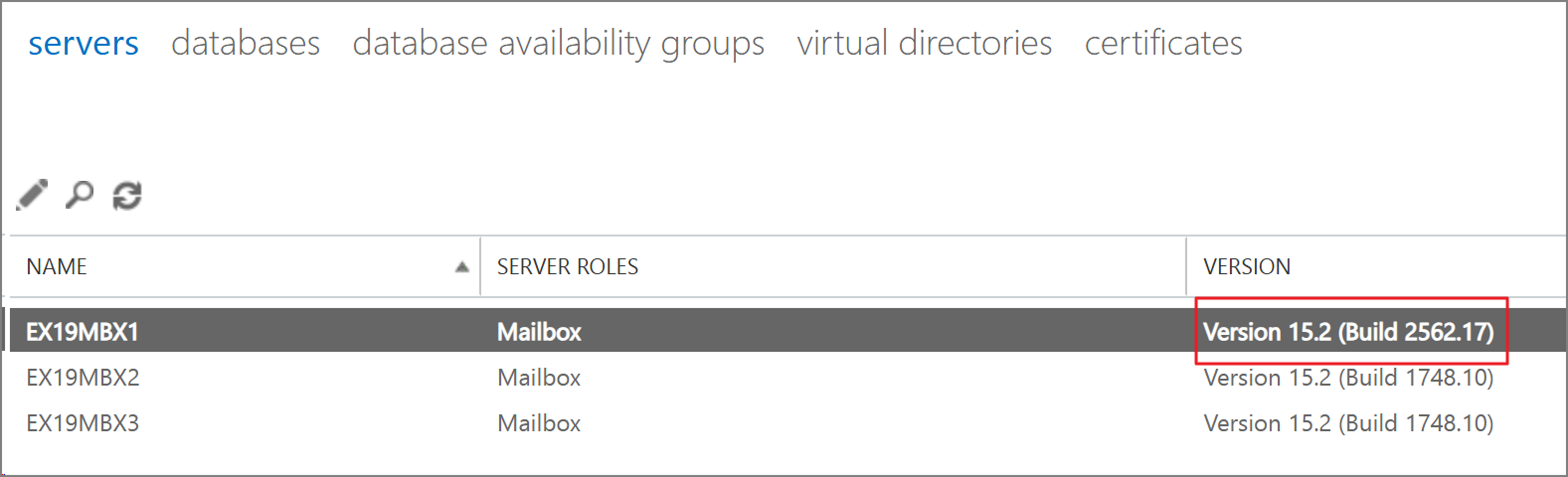1568x477 pixels.
Task: Go to virtual directories tab
Action: 924,43
